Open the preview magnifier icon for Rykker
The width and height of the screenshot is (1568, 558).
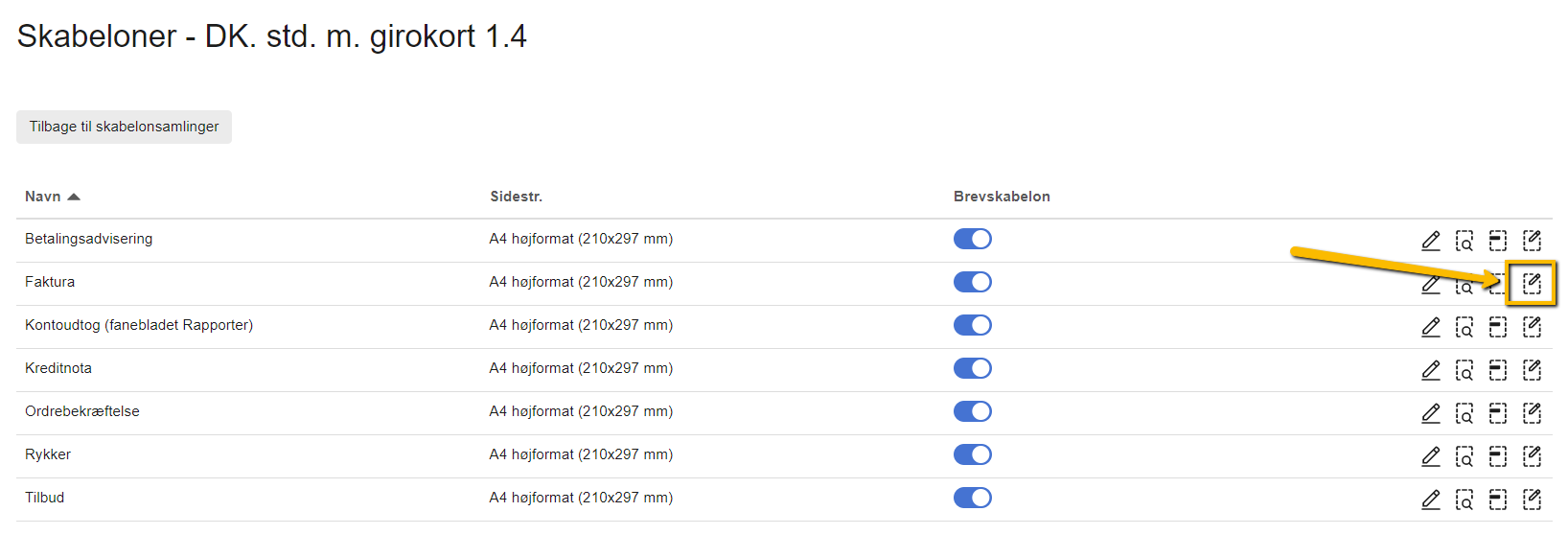coord(1466,454)
